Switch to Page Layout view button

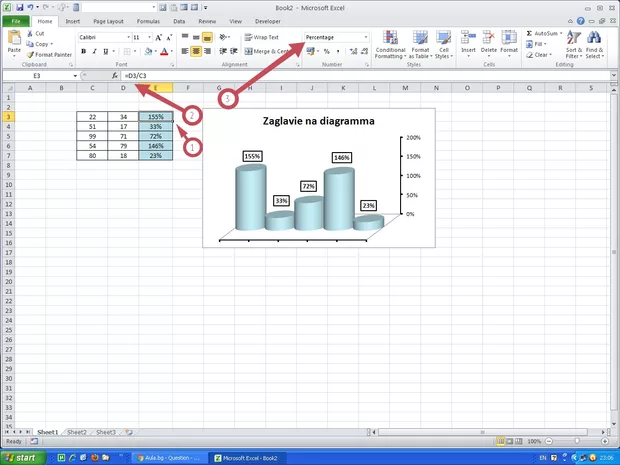coord(510,441)
